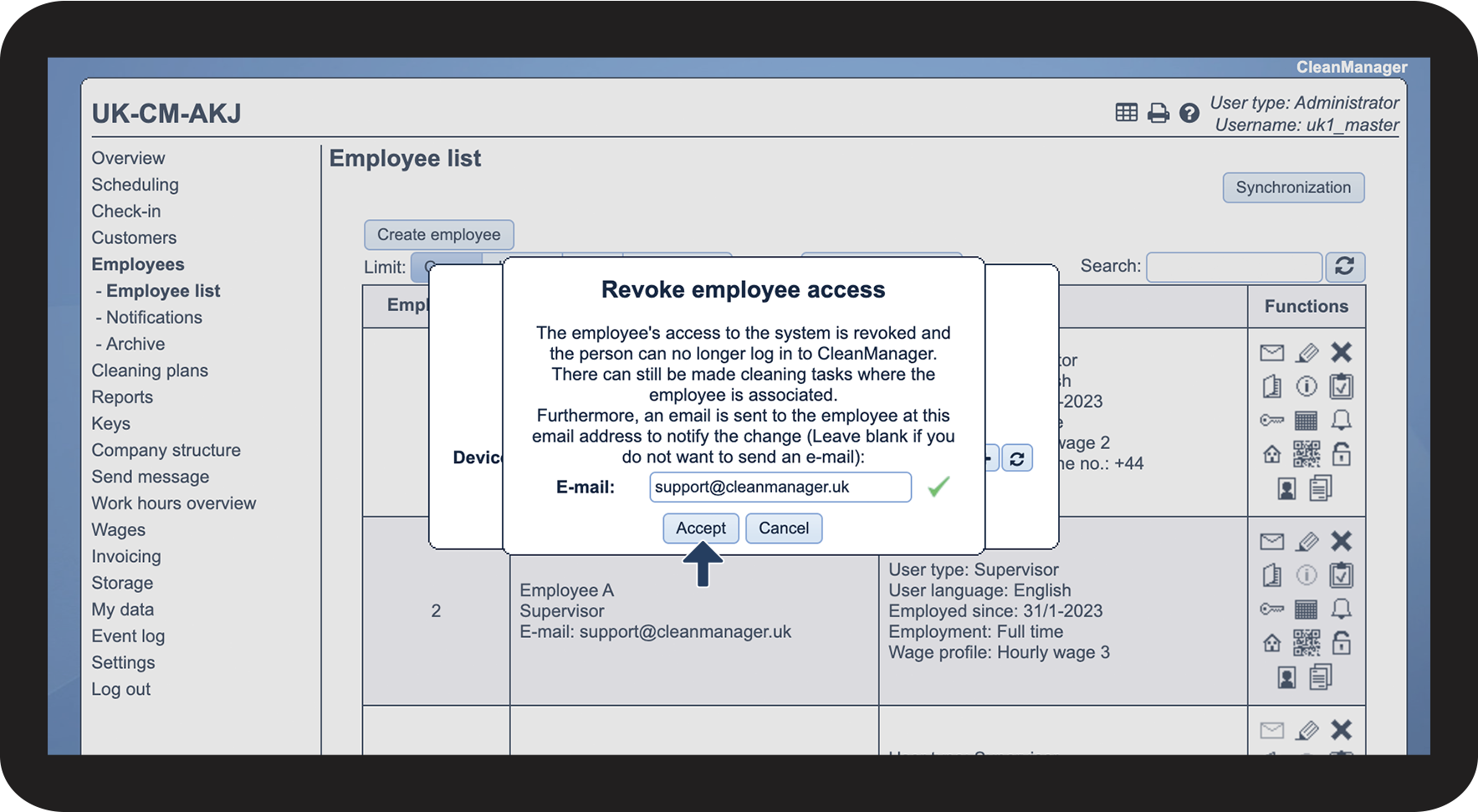Click Log out in sidebar
1478x812 pixels.
[121, 690]
